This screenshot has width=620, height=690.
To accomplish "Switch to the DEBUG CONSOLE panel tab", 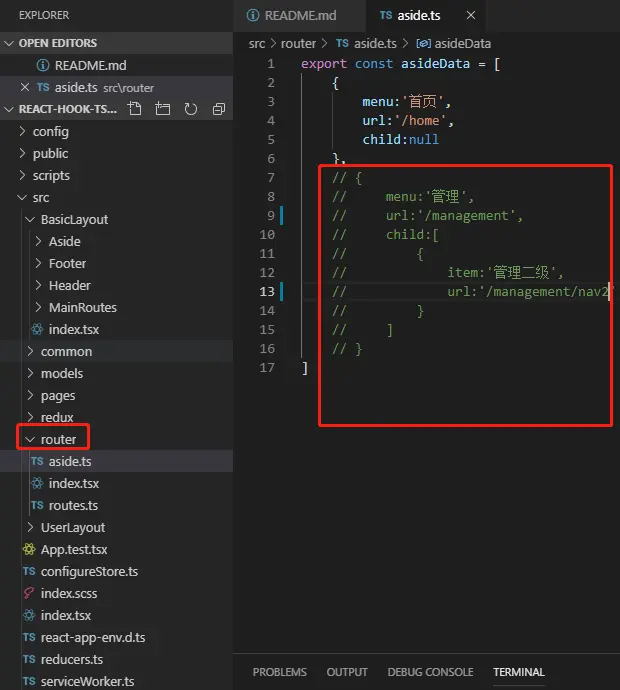I will (x=430, y=672).
